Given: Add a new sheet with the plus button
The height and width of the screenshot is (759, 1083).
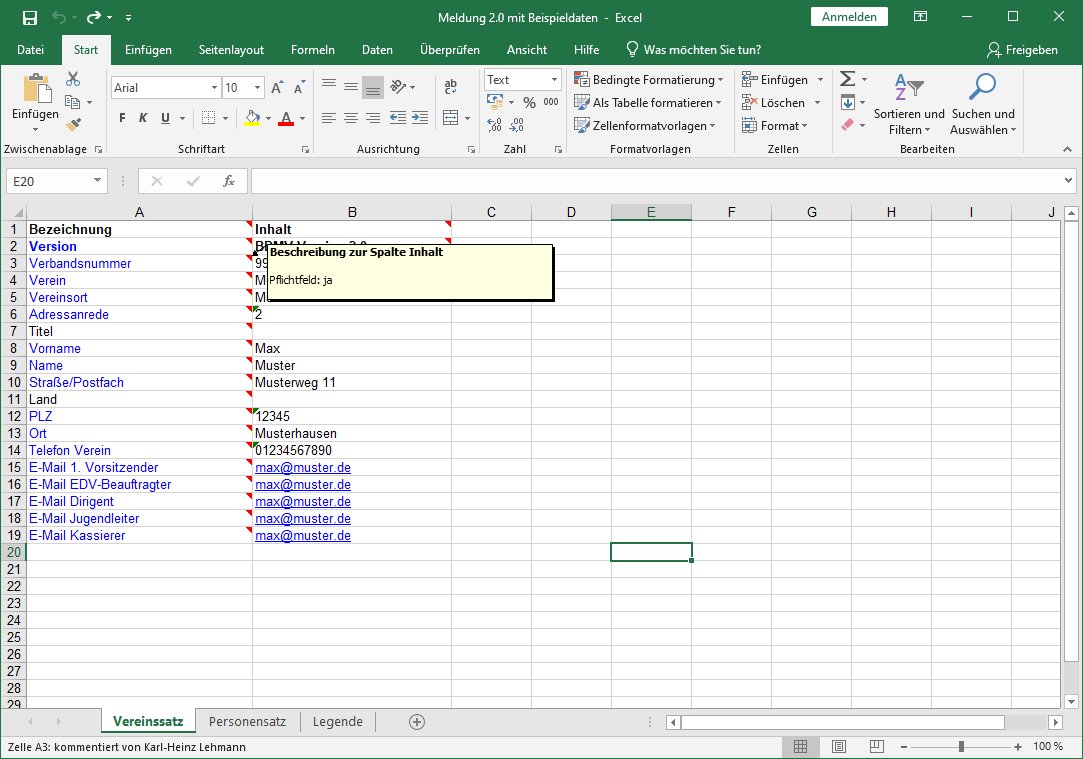Looking at the screenshot, I should click(x=416, y=722).
